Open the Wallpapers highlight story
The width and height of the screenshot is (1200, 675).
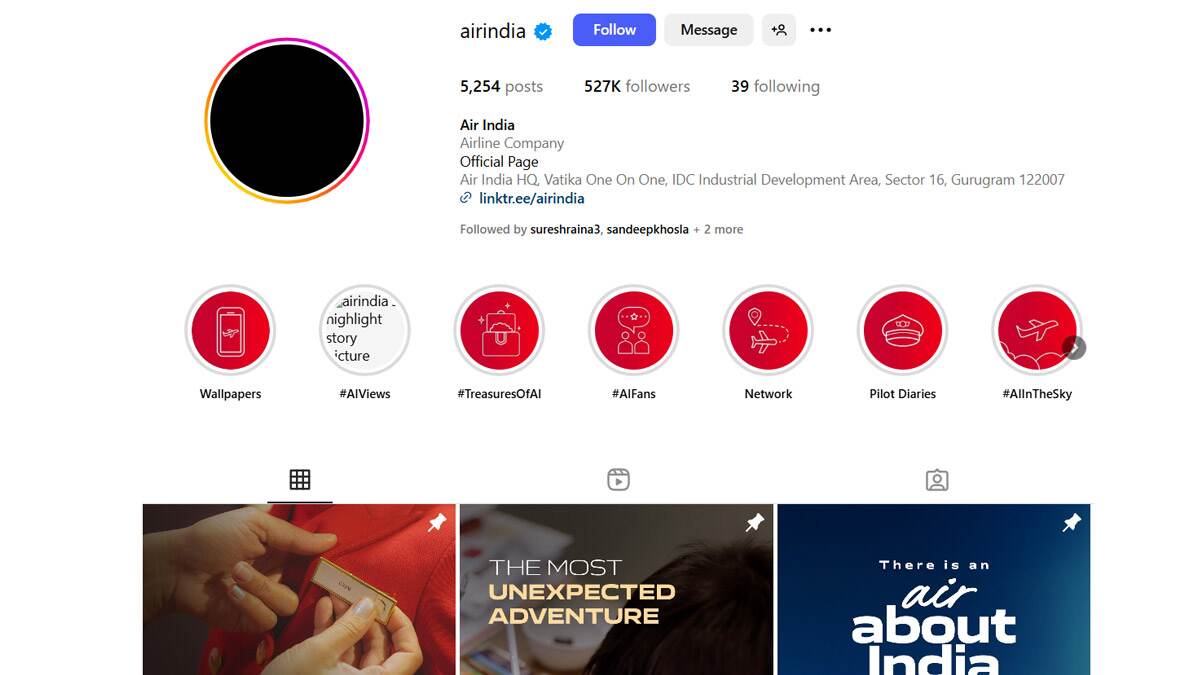(230, 331)
